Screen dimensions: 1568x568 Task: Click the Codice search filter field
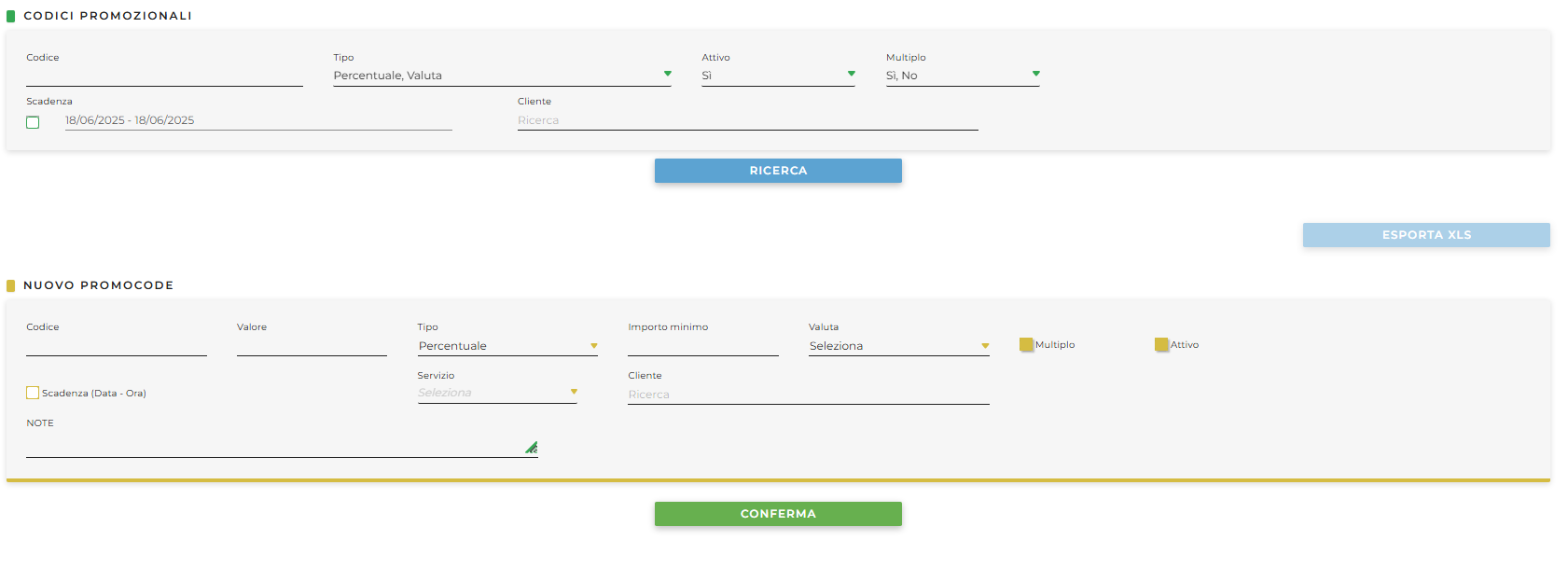(164, 76)
